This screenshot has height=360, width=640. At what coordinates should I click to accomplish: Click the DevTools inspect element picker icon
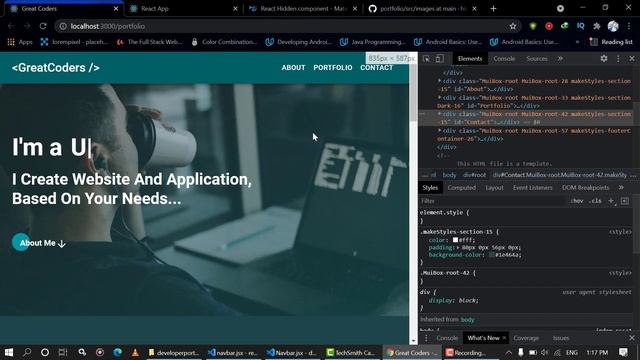pyautogui.click(x=426, y=58)
